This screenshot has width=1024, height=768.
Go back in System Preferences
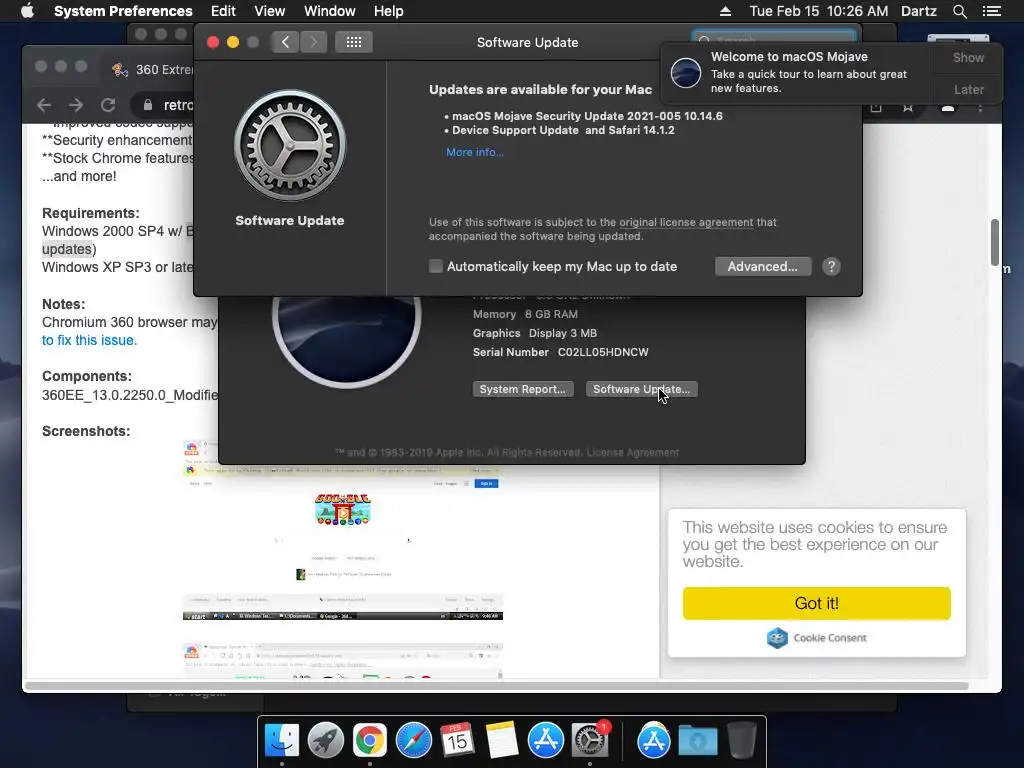pyautogui.click(x=285, y=42)
